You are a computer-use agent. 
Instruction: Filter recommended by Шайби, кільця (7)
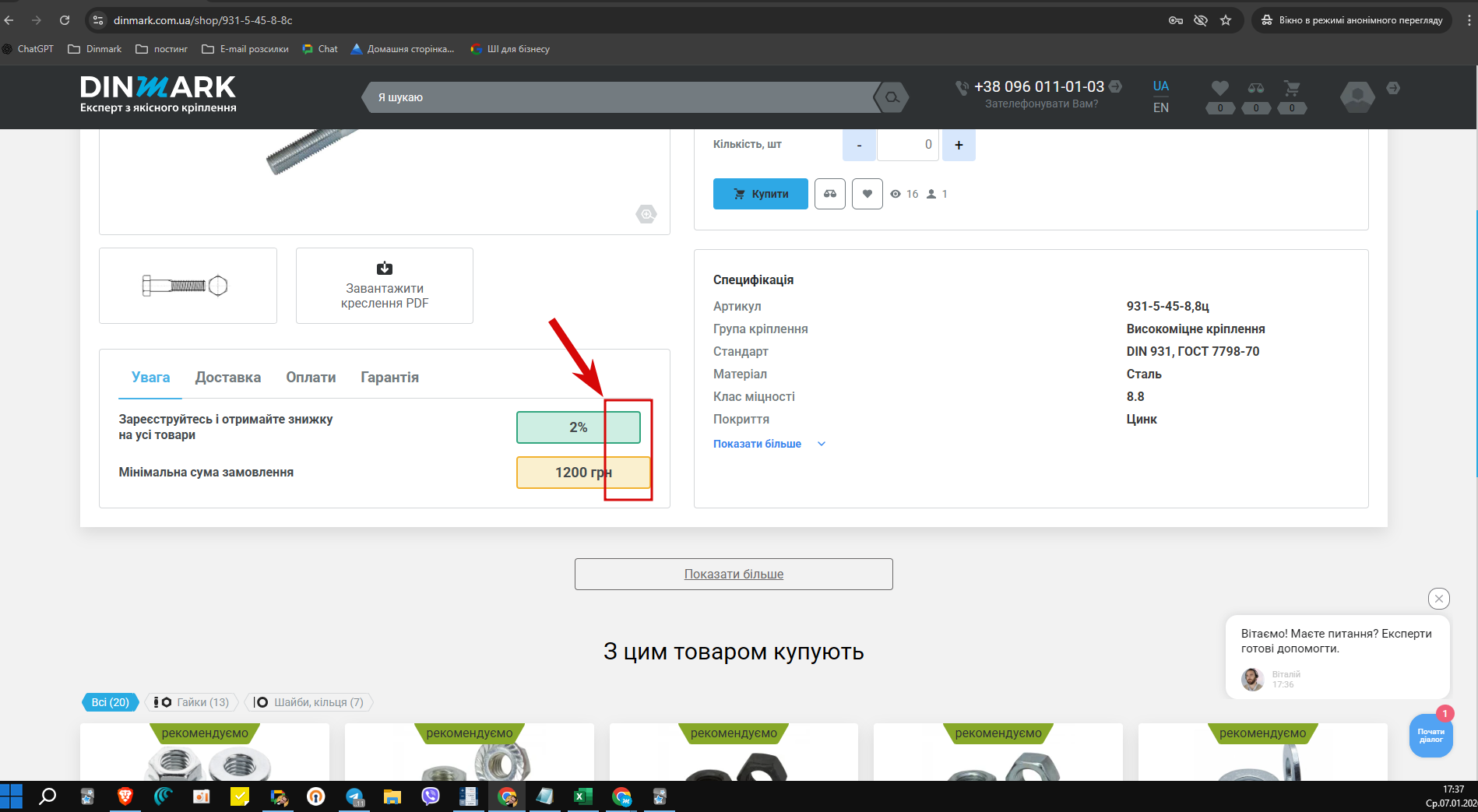pos(309,702)
